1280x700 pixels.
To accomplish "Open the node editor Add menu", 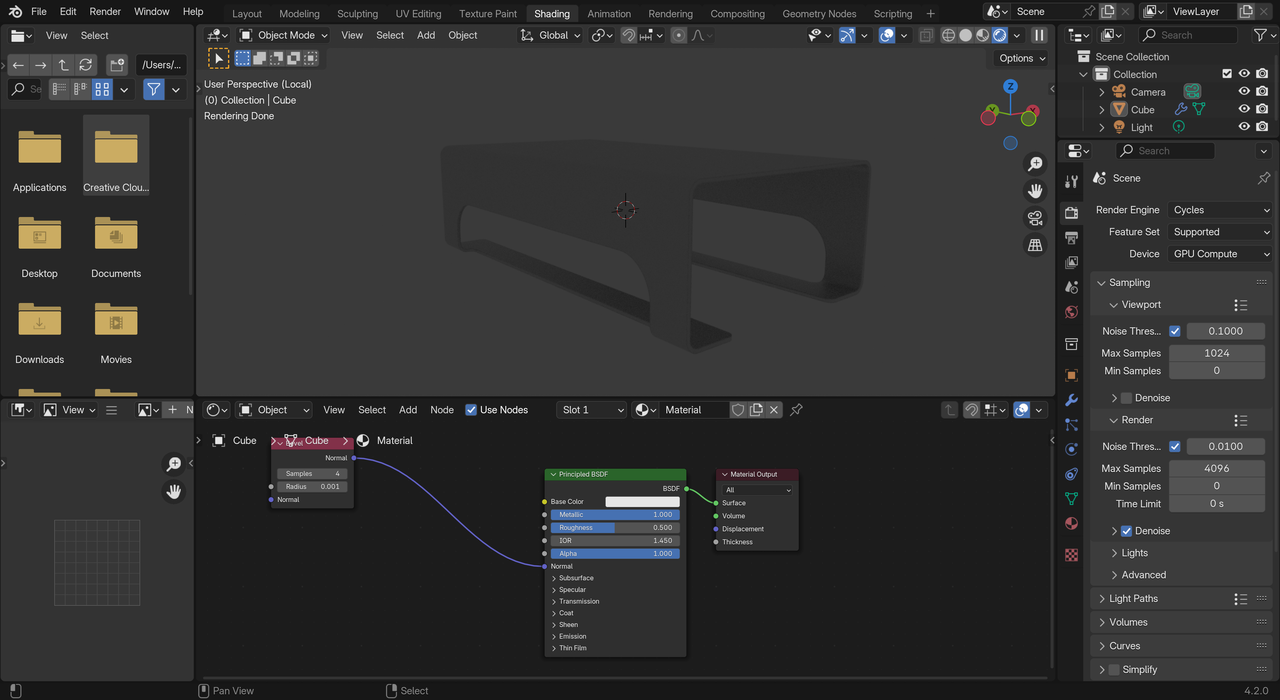I will coord(408,410).
